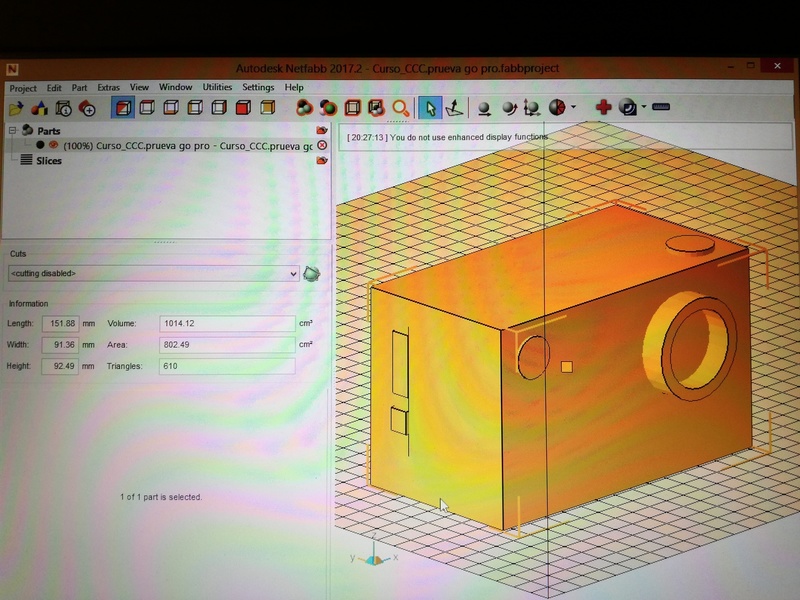The height and width of the screenshot is (600, 800).
Task: Select the highlighted perspective cube view
Action: pos(123,108)
